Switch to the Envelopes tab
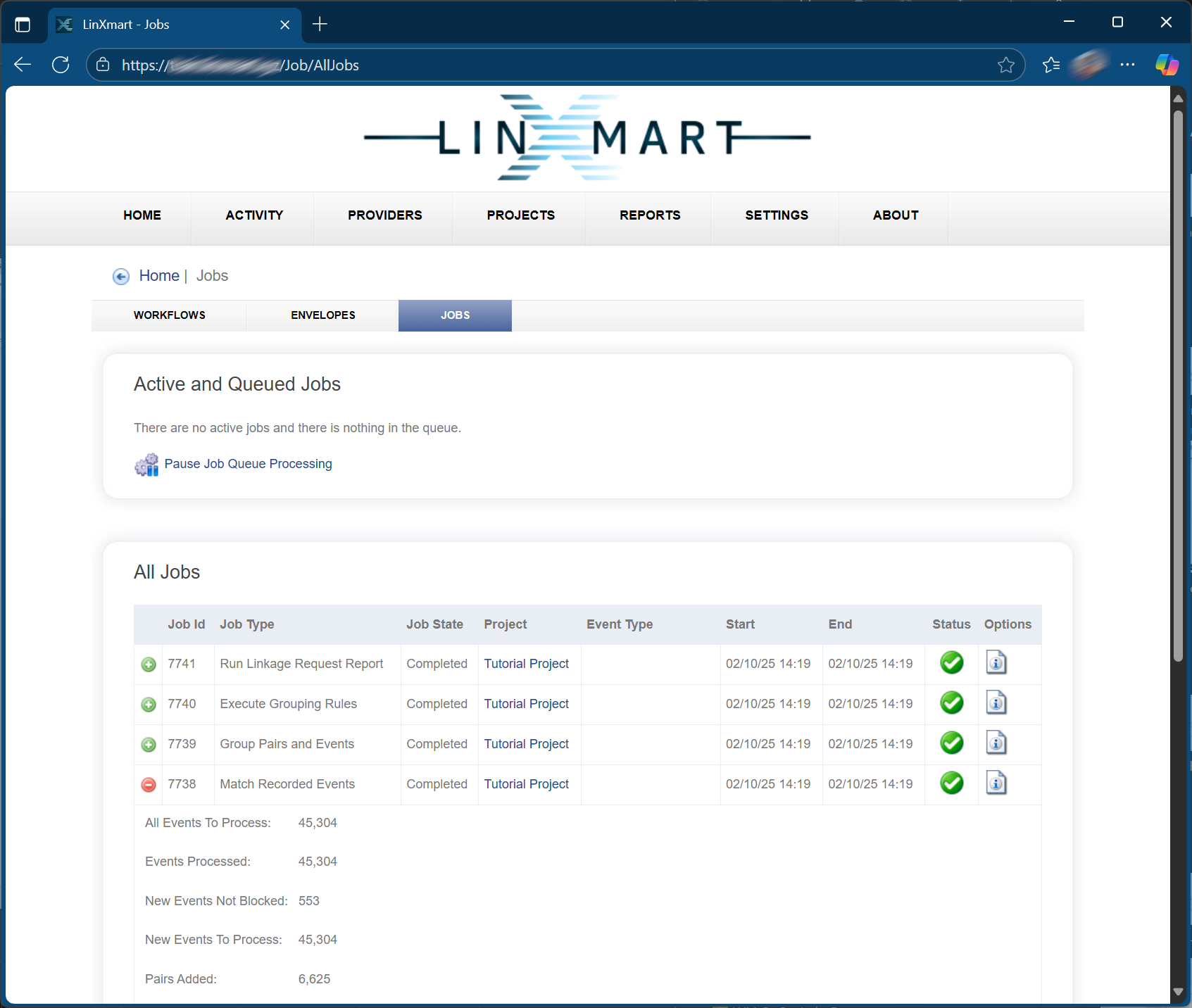Image resolution: width=1192 pixels, height=1008 pixels. tap(322, 315)
